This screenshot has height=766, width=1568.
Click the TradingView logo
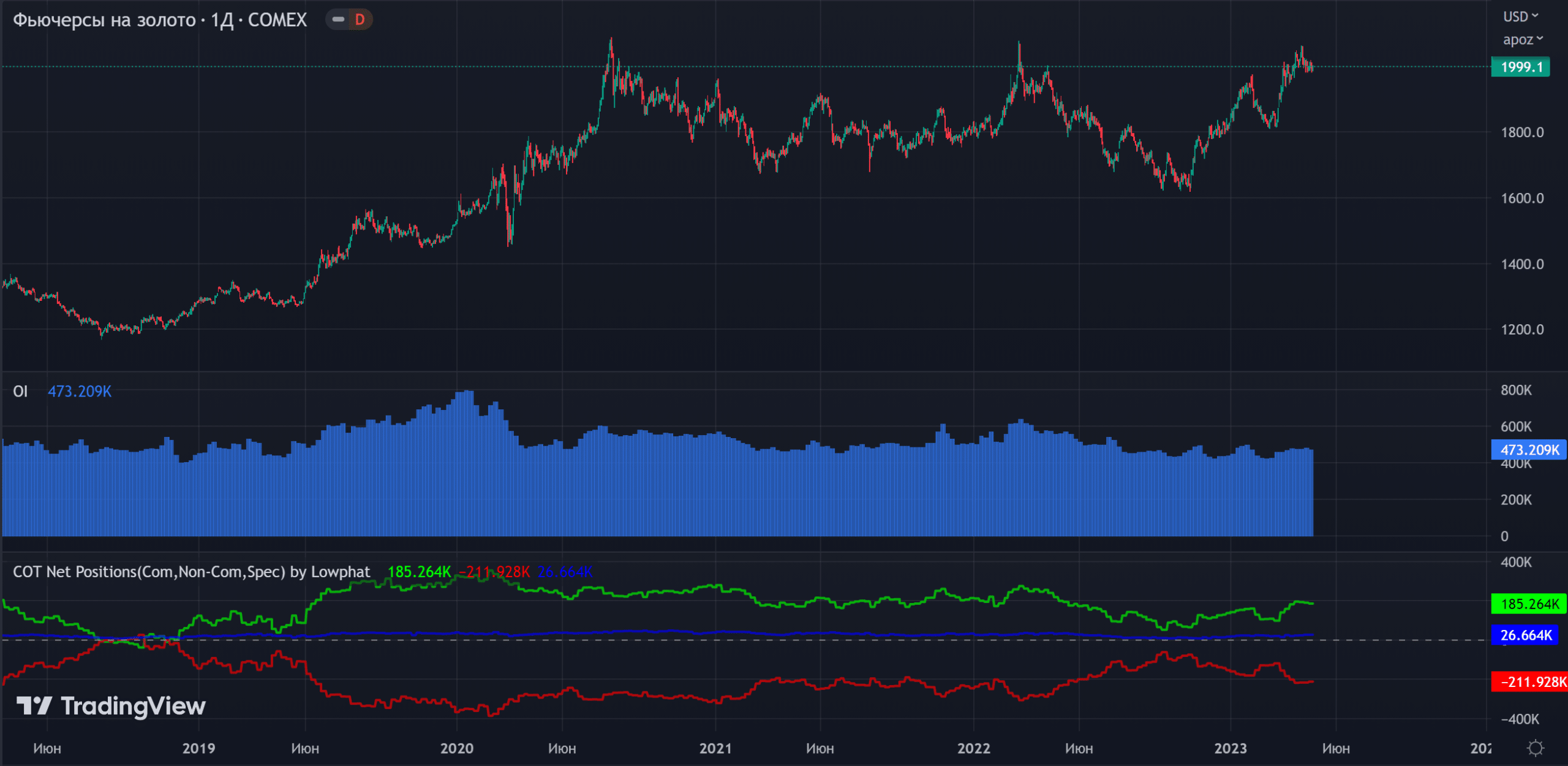click(x=111, y=706)
